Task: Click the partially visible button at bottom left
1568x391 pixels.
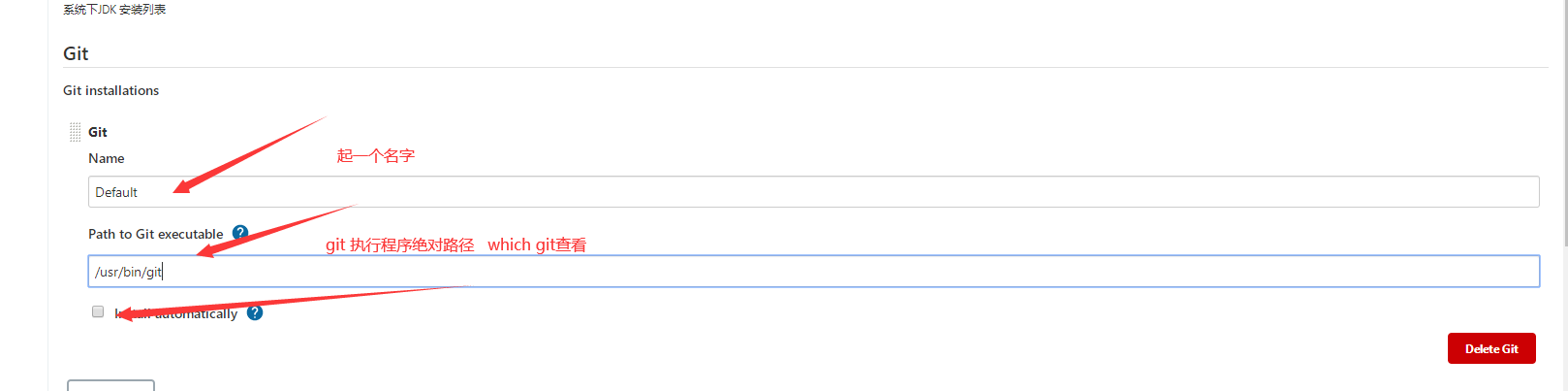Action: click(110, 385)
